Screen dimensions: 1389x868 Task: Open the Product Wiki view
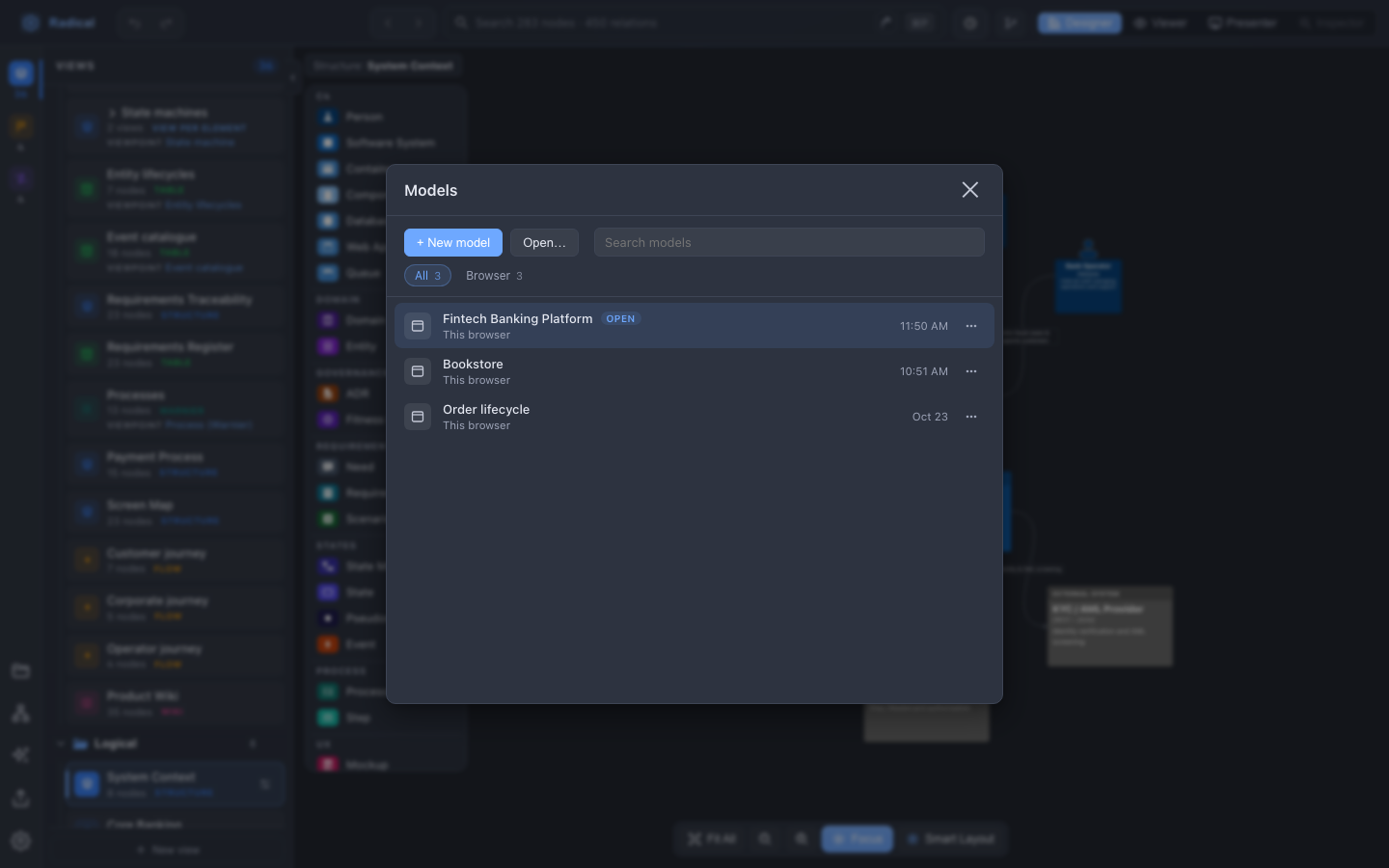point(176,703)
